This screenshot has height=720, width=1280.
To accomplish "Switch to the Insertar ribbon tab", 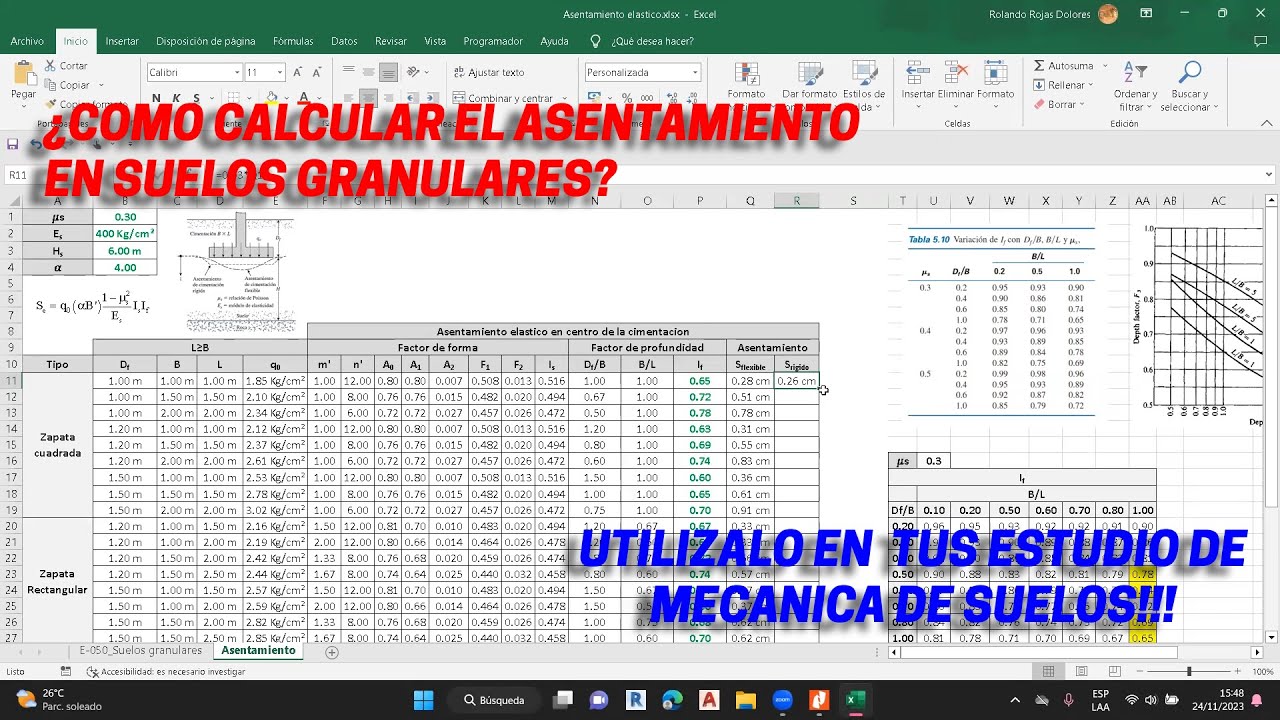I will tap(122, 41).
